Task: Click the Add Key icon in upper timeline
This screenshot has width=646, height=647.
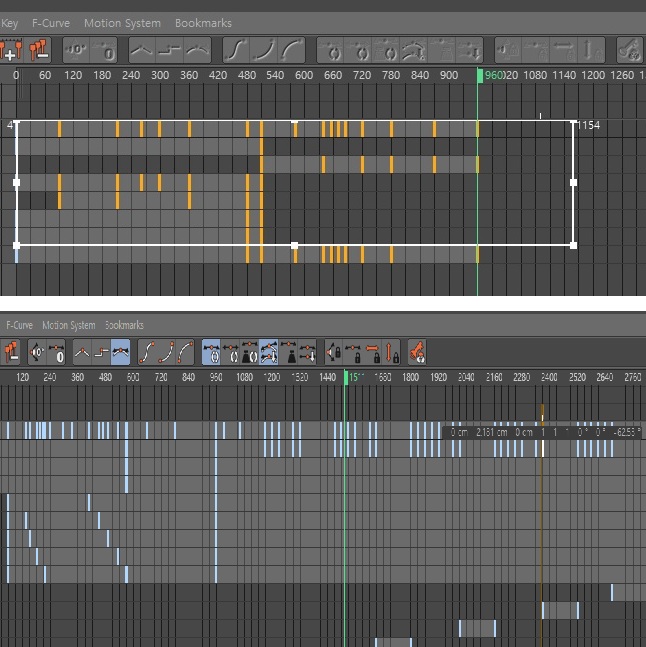Action: click(11, 50)
